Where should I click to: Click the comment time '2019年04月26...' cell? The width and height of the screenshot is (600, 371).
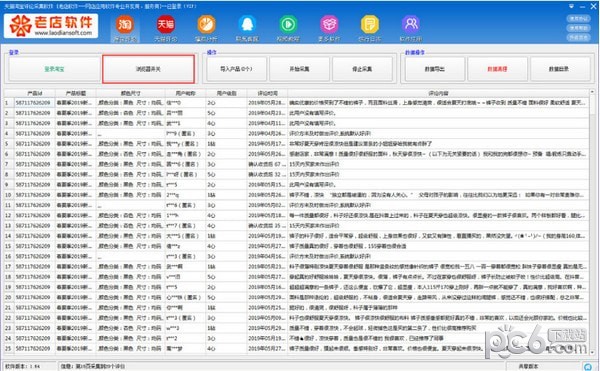(267, 133)
